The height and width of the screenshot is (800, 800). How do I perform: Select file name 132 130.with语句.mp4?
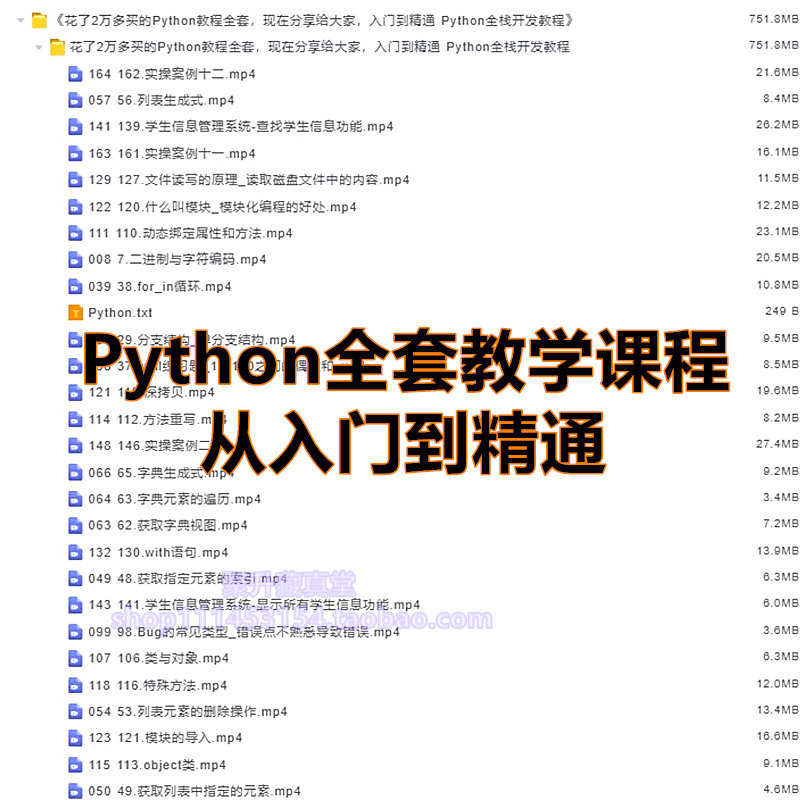[x=158, y=552]
